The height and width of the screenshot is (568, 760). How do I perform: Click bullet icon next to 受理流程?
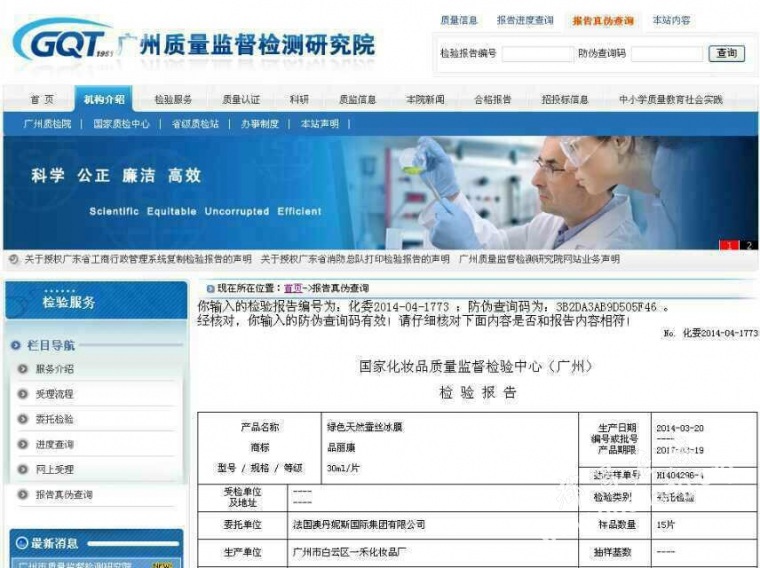tap(22, 394)
